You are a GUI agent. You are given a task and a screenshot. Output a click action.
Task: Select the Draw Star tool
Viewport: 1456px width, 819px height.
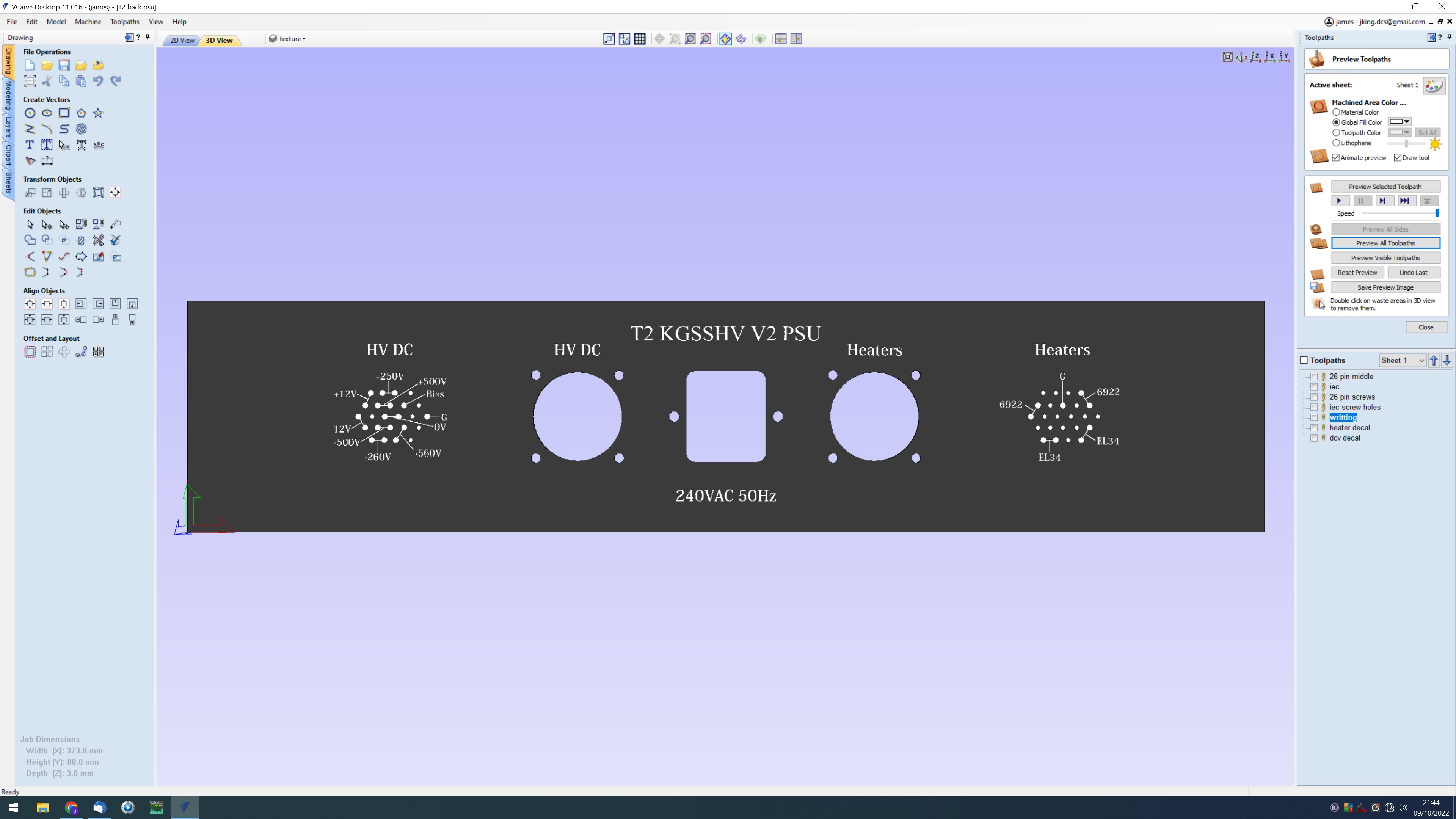click(x=98, y=113)
